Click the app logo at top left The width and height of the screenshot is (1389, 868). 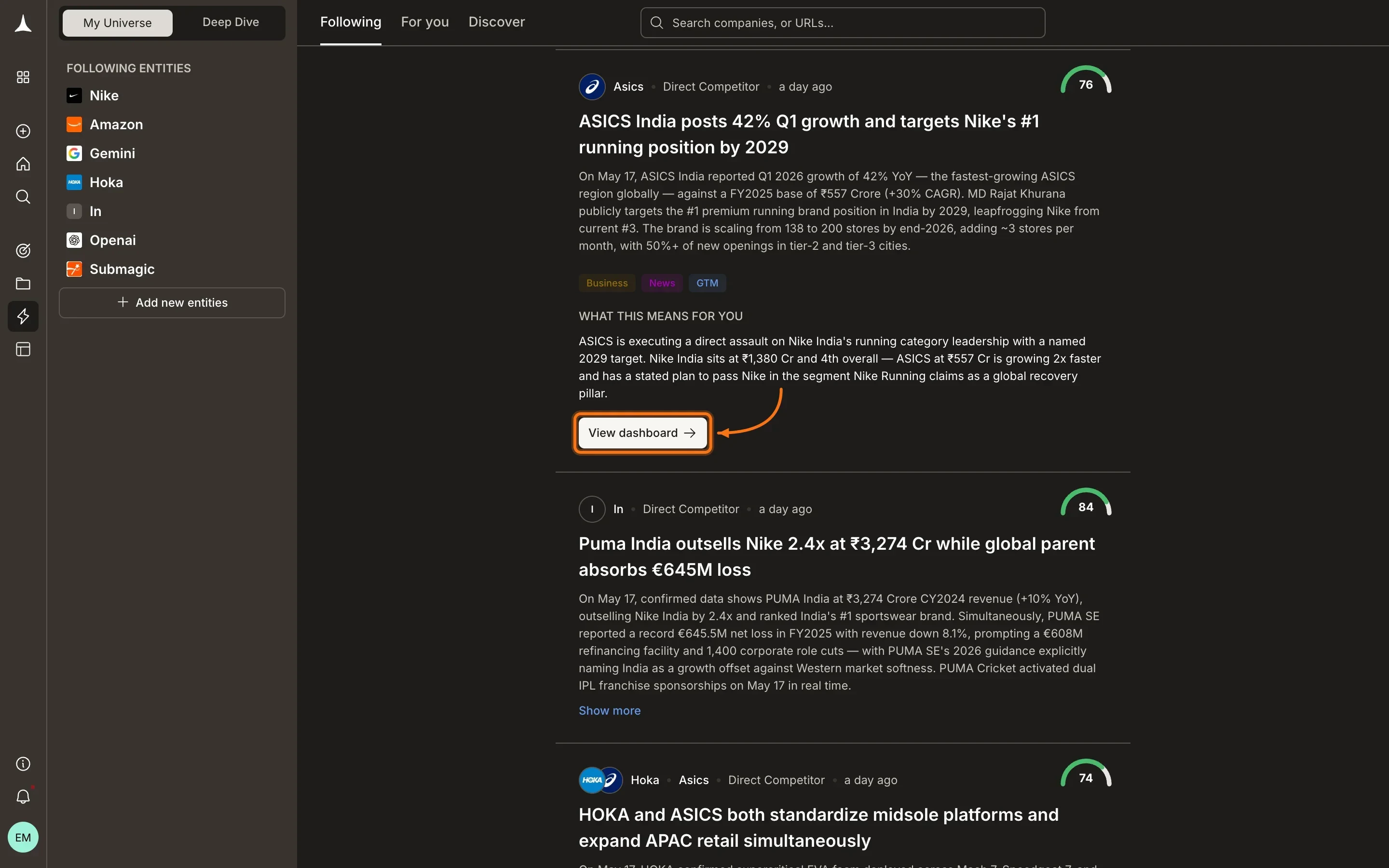tap(23, 24)
